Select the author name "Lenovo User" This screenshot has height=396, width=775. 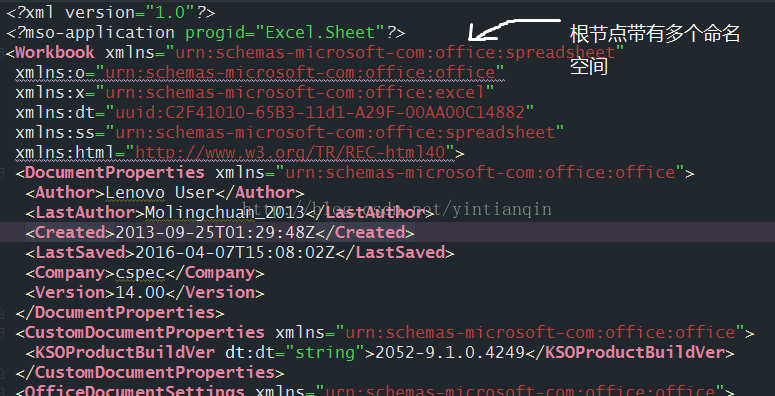coord(160,193)
